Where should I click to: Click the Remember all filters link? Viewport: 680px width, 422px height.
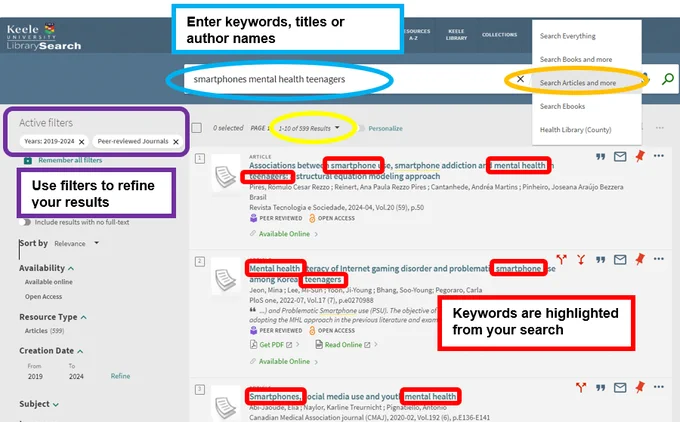[70, 160]
